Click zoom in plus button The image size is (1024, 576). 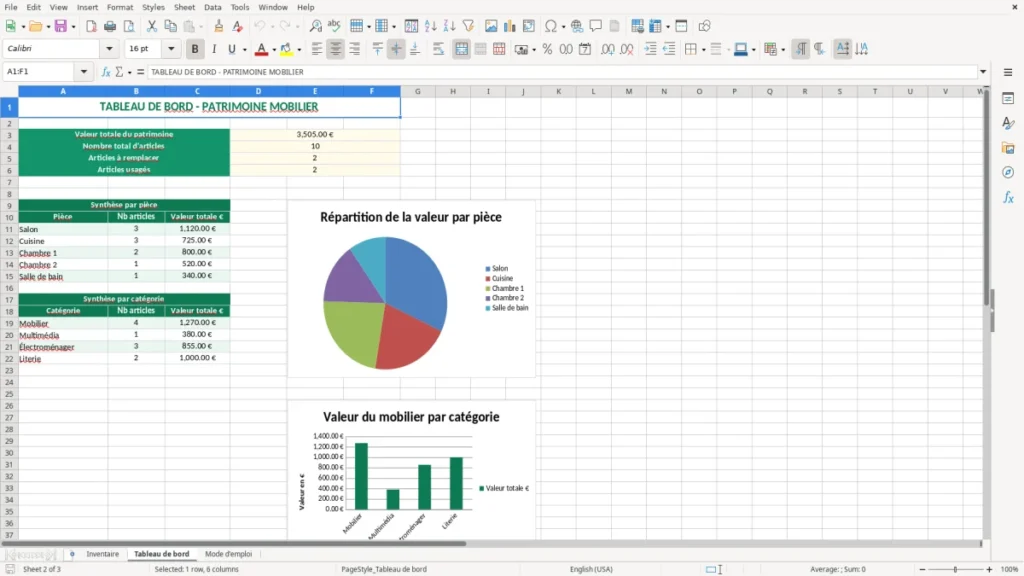pos(989,569)
